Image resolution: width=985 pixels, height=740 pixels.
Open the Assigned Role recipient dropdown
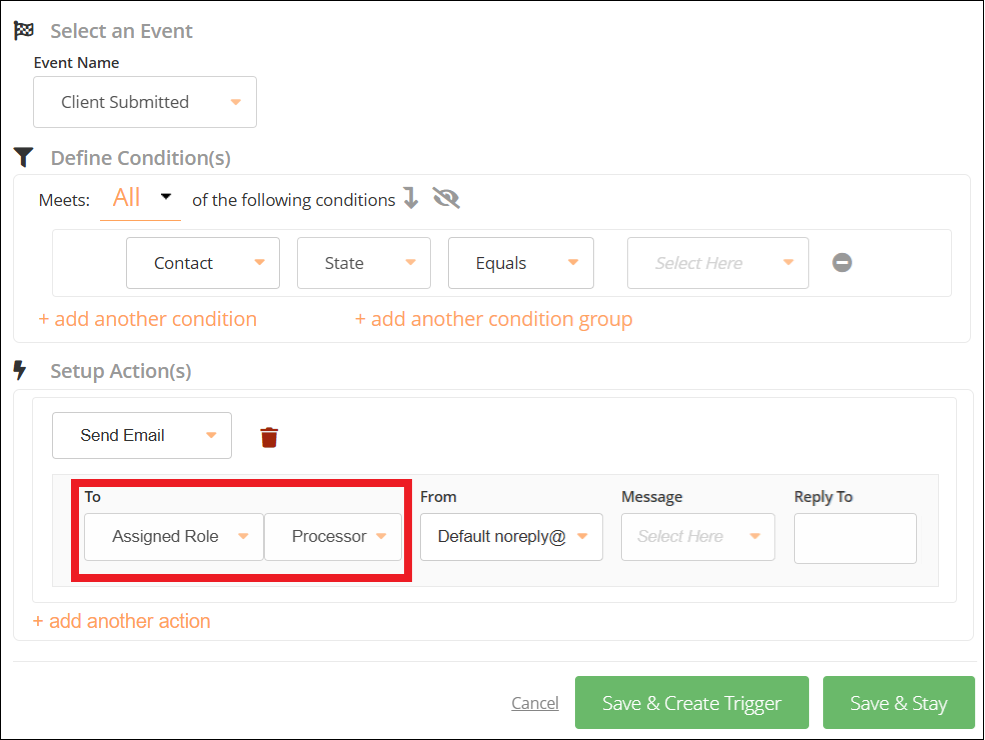pyautogui.click(x=174, y=537)
